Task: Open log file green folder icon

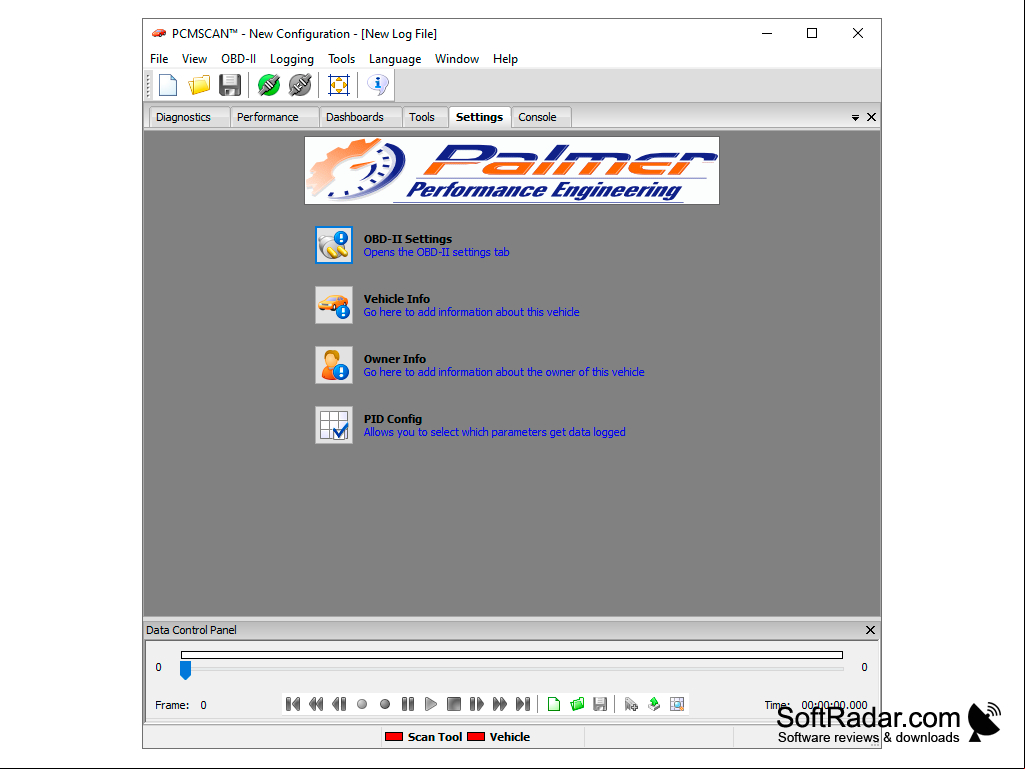Action: click(x=577, y=704)
